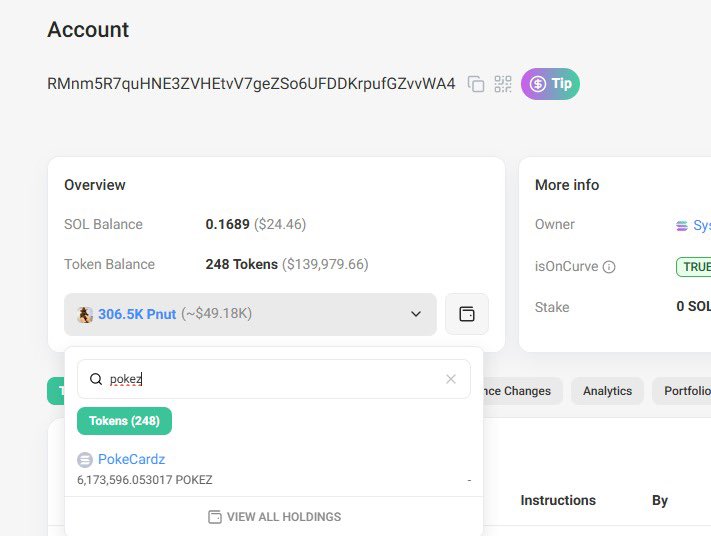Clear the pokez search text
Image resolution: width=711 pixels, height=536 pixels.
click(x=451, y=379)
